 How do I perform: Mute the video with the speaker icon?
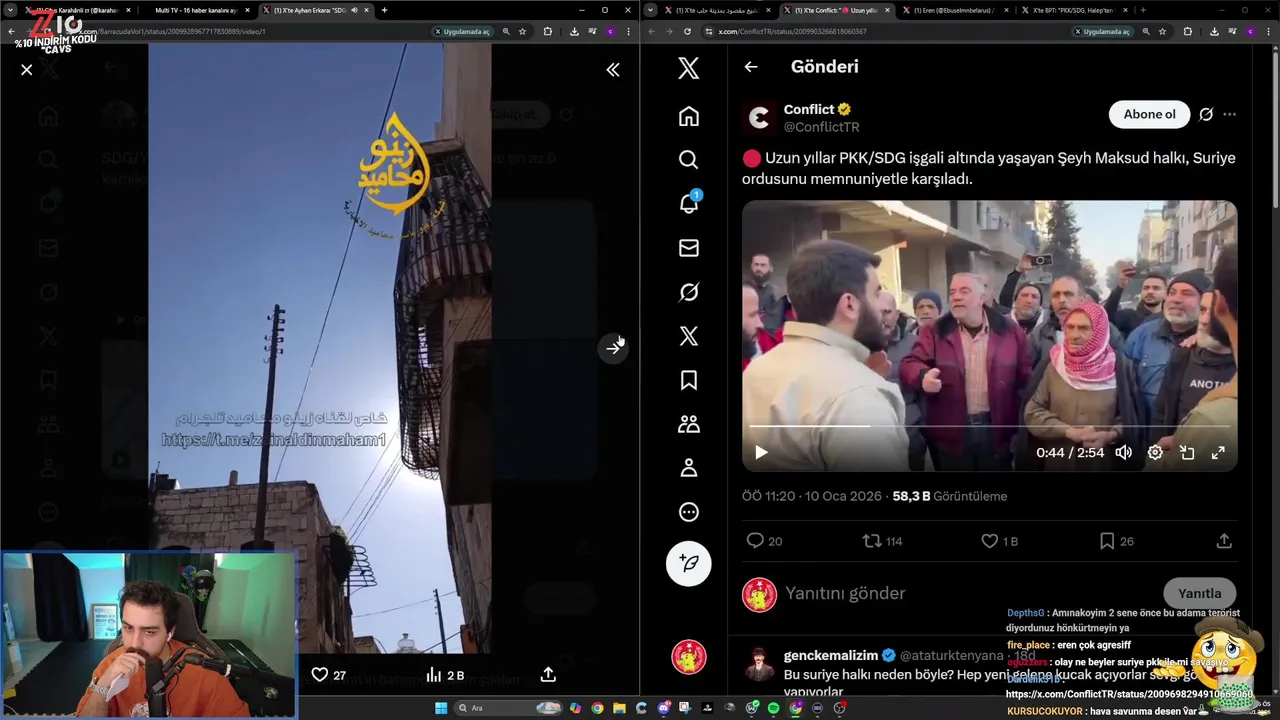1124,452
